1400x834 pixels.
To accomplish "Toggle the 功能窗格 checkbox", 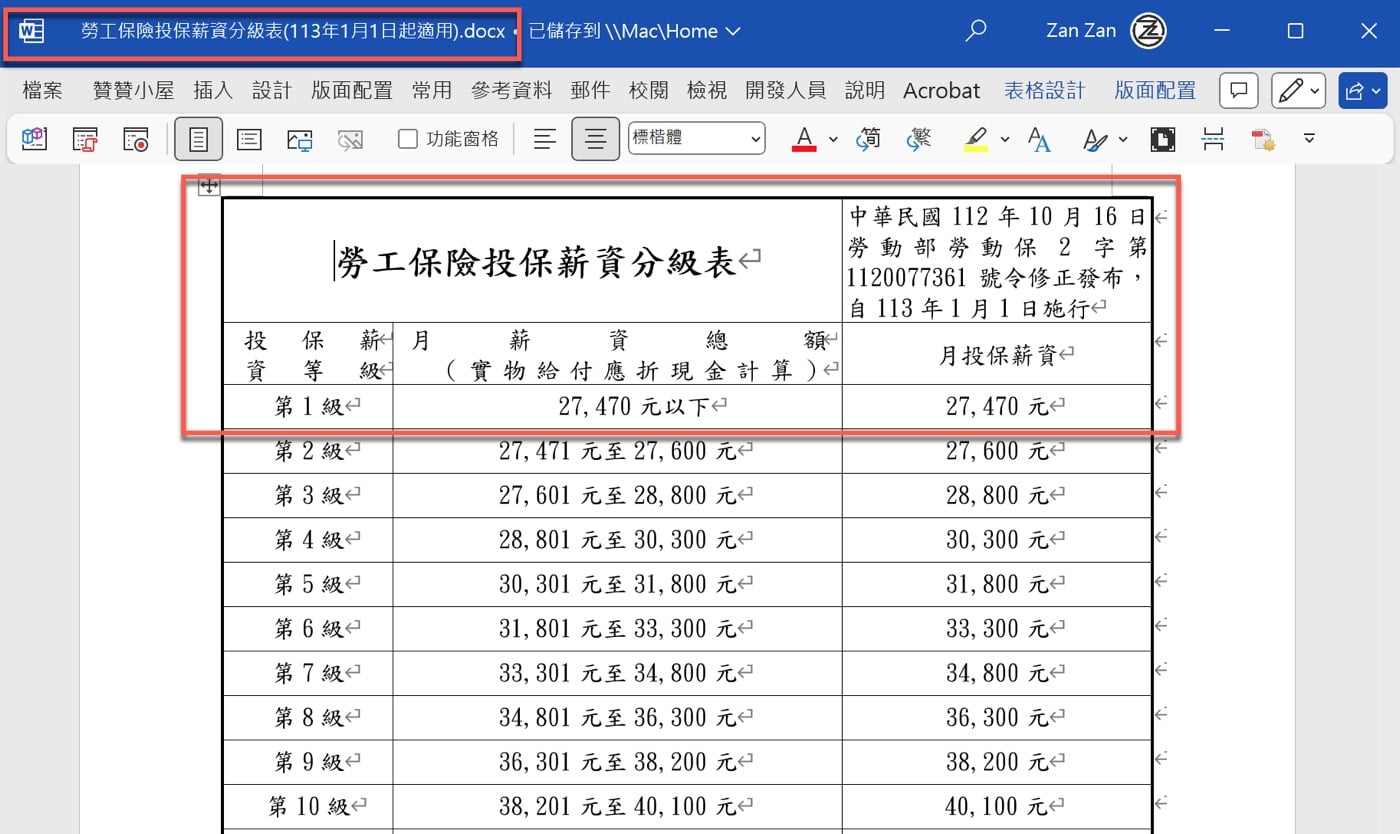I will click(x=408, y=139).
